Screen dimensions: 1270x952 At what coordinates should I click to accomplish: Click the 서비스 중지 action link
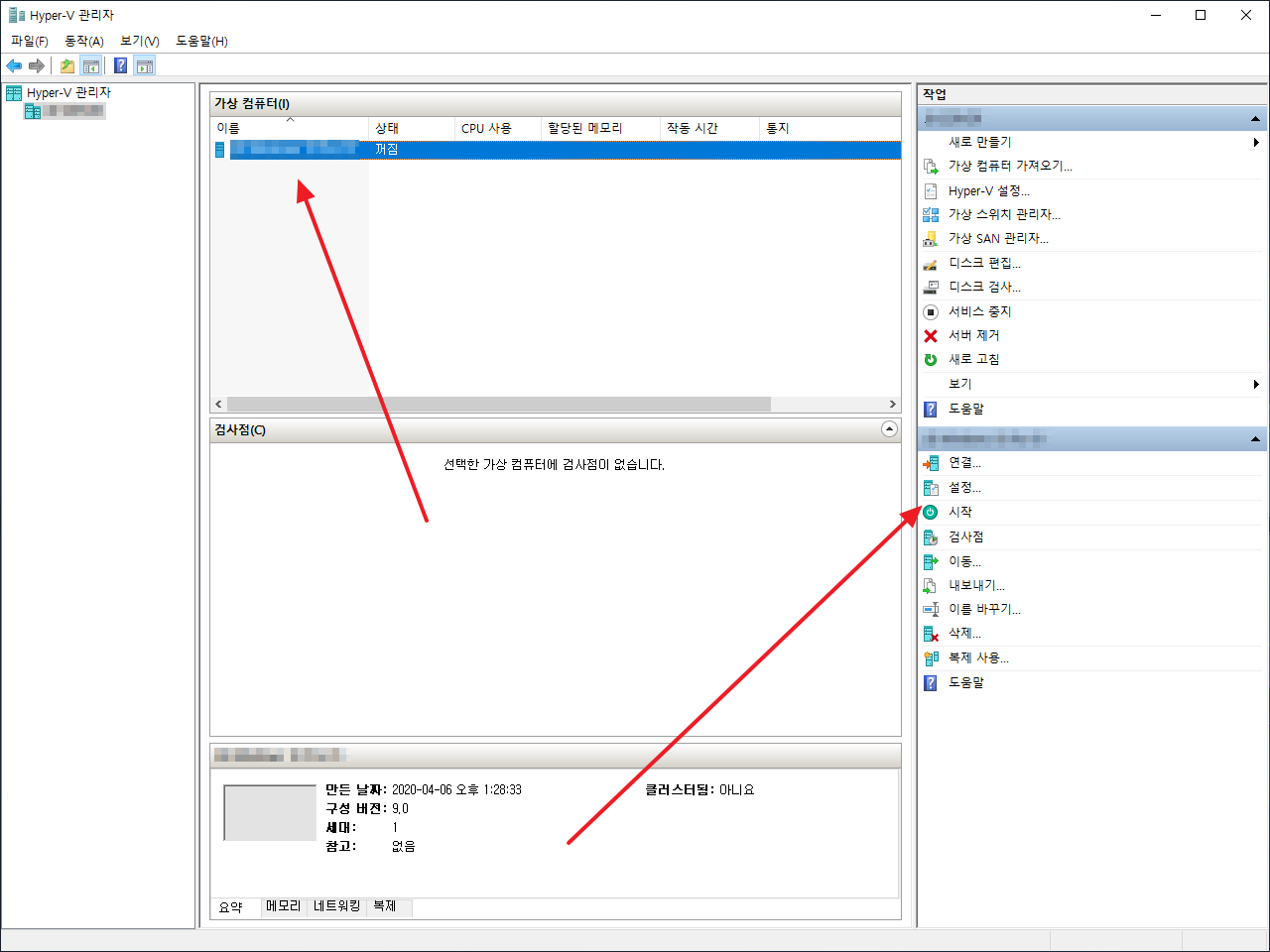980,311
